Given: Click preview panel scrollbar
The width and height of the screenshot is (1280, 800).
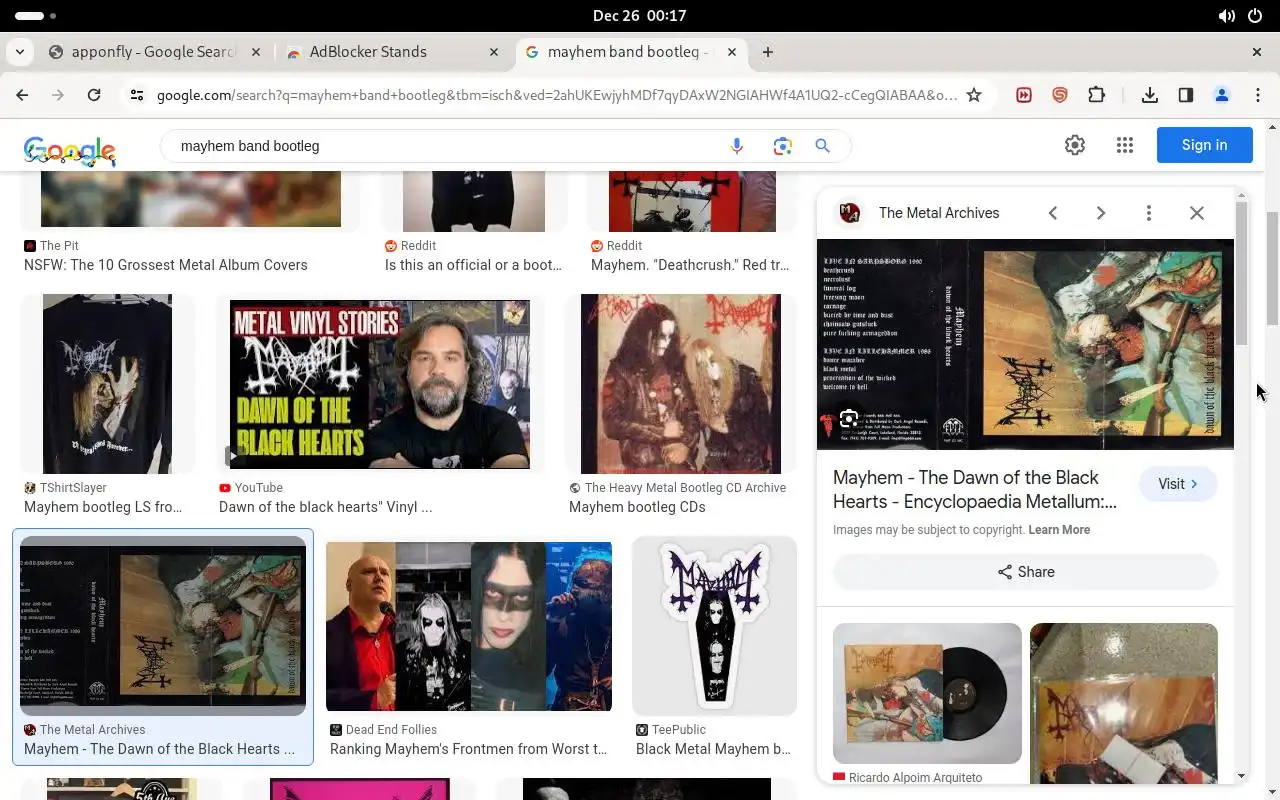Looking at the screenshot, I should (1241, 274).
